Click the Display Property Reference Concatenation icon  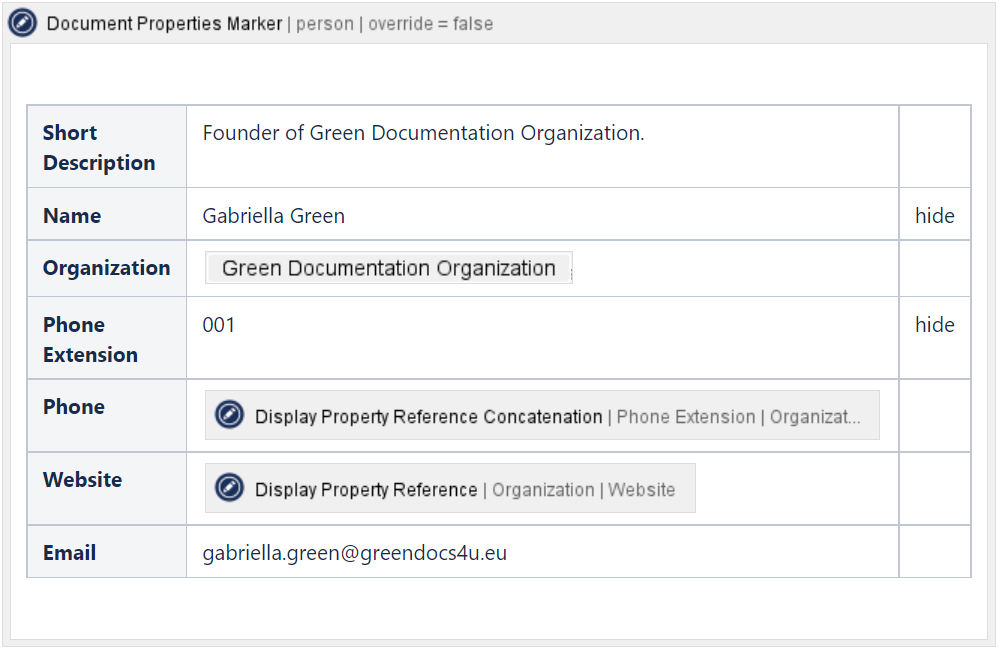pos(230,415)
